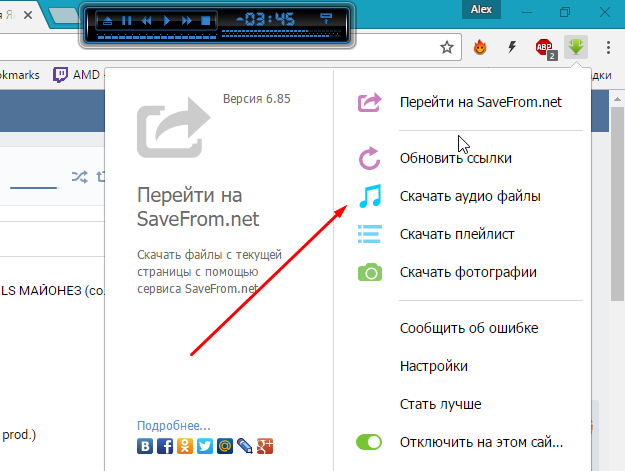Adjust the player volume bar
The width and height of the screenshot is (625, 471).
click(281, 35)
